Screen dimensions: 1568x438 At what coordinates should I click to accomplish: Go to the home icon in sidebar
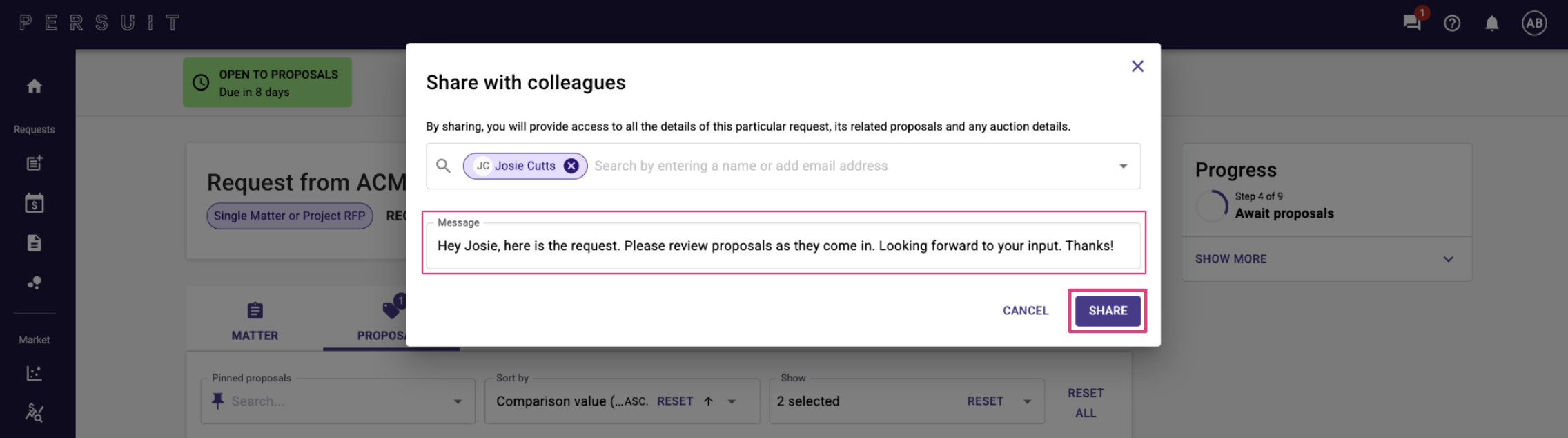[35, 86]
